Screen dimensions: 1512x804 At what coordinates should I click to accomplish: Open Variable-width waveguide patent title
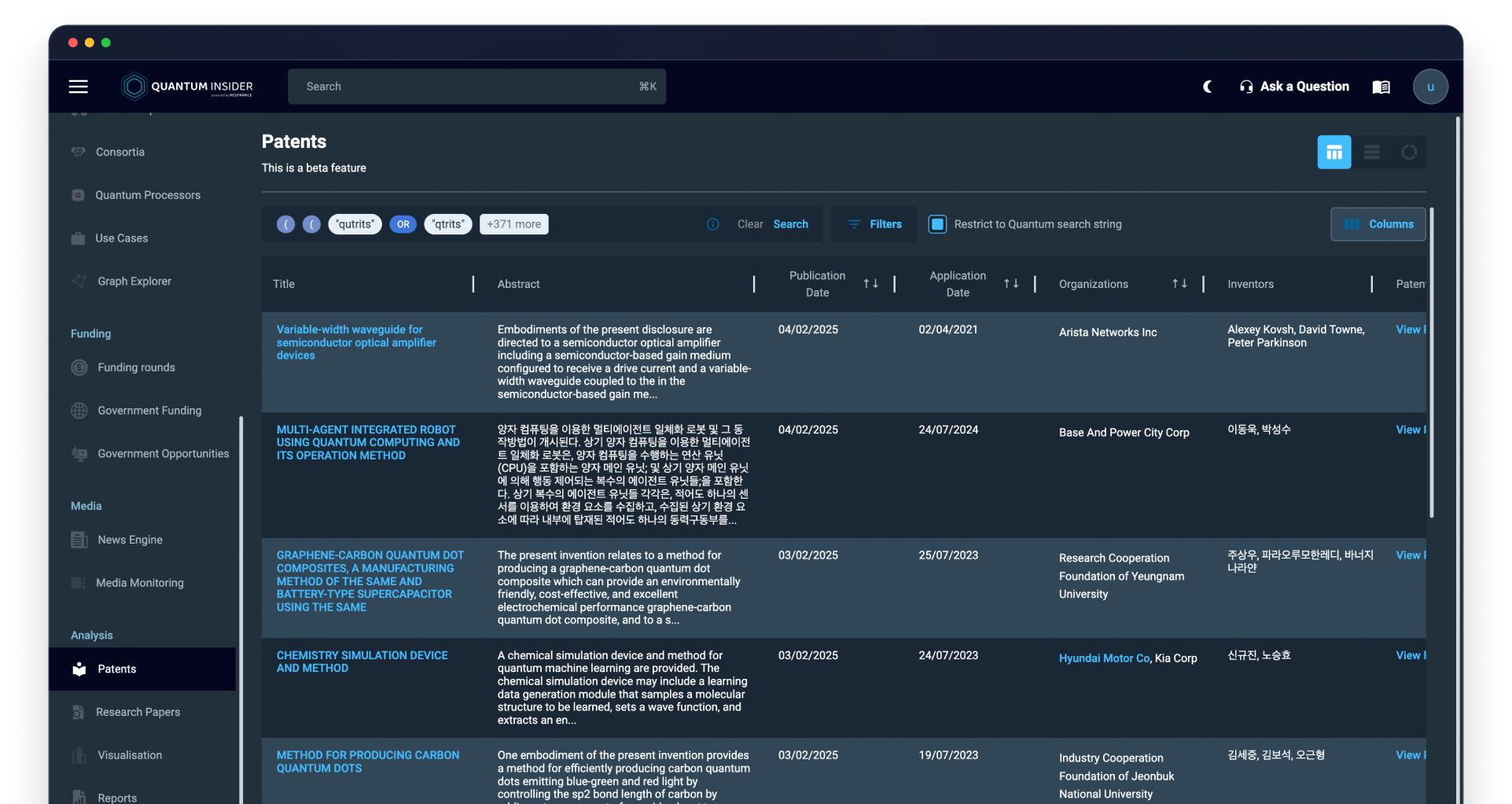(x=356, y=342)
